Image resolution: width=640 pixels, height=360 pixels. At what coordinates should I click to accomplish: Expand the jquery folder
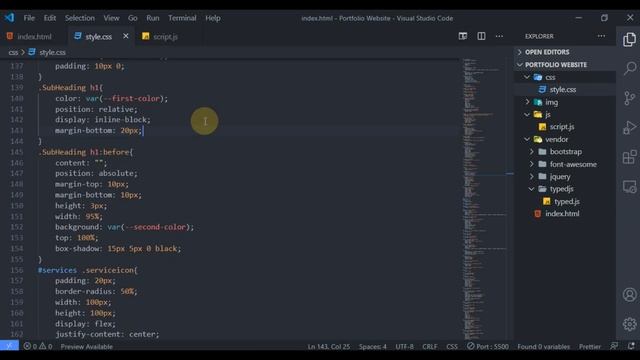tap(565, 176)
